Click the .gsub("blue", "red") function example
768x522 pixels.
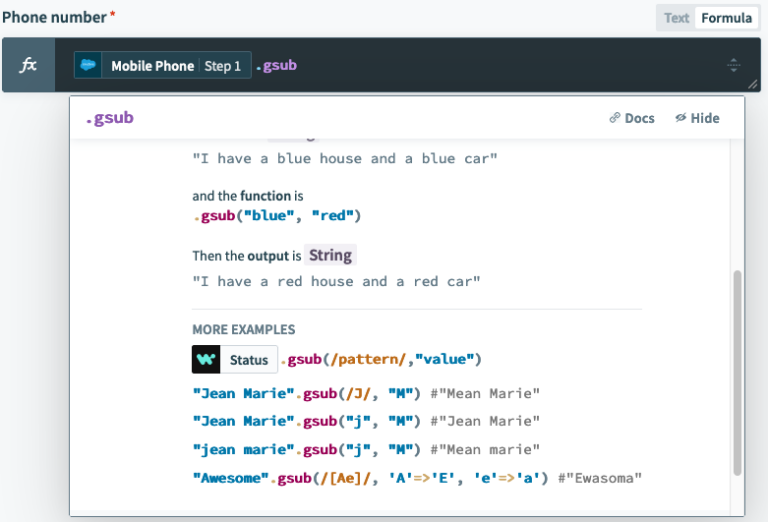(x=276, y=215)
